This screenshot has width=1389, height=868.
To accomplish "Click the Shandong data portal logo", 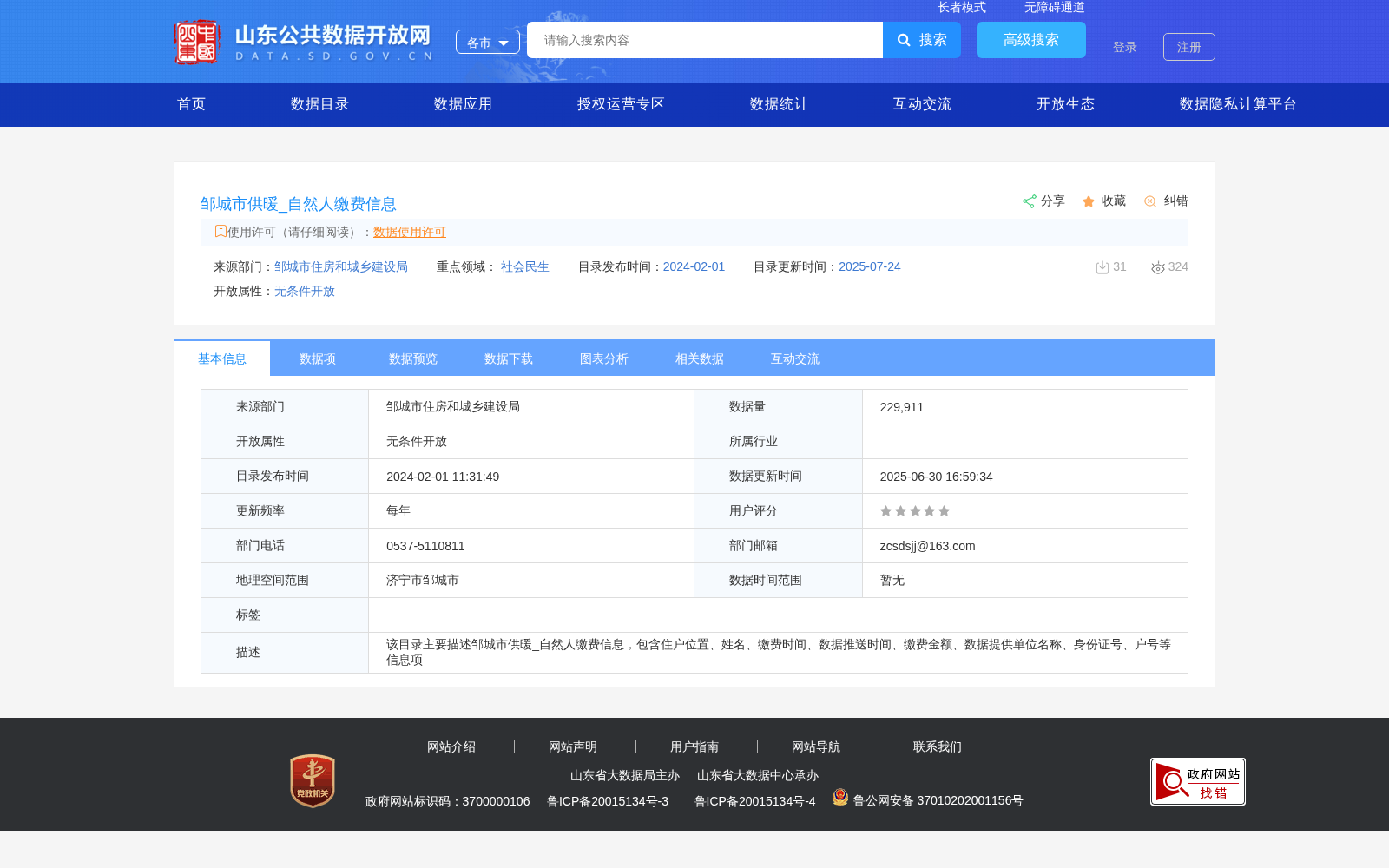I will coord(303,42).
